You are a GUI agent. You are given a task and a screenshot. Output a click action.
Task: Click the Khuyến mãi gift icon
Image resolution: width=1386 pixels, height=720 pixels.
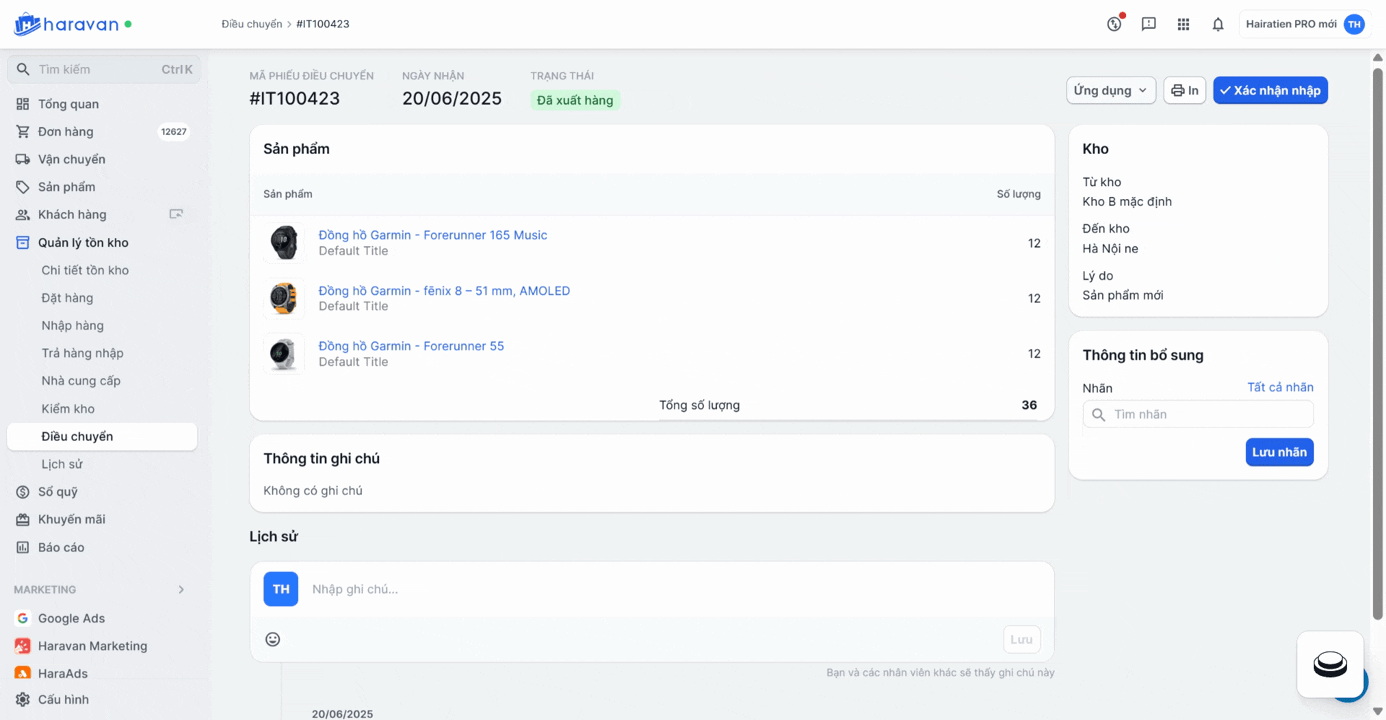[x=22, y=519]
